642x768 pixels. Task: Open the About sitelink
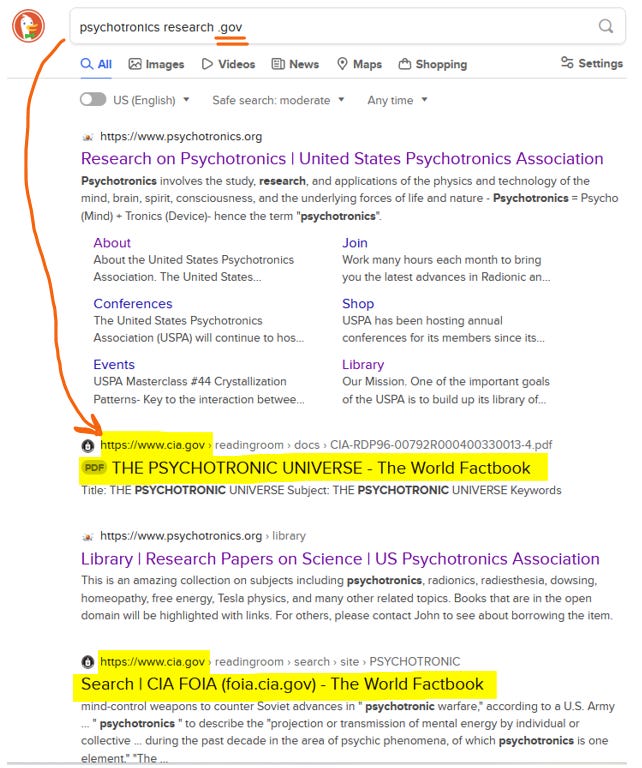click(112, 243)
